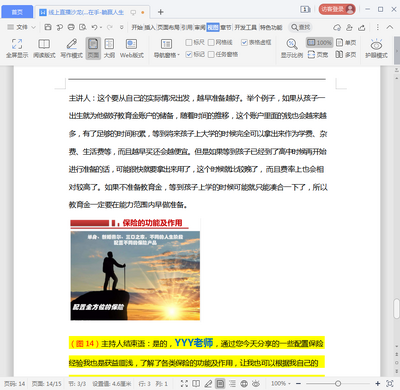Open quick access toolbar customize dropdown

(x=122, y=27)
